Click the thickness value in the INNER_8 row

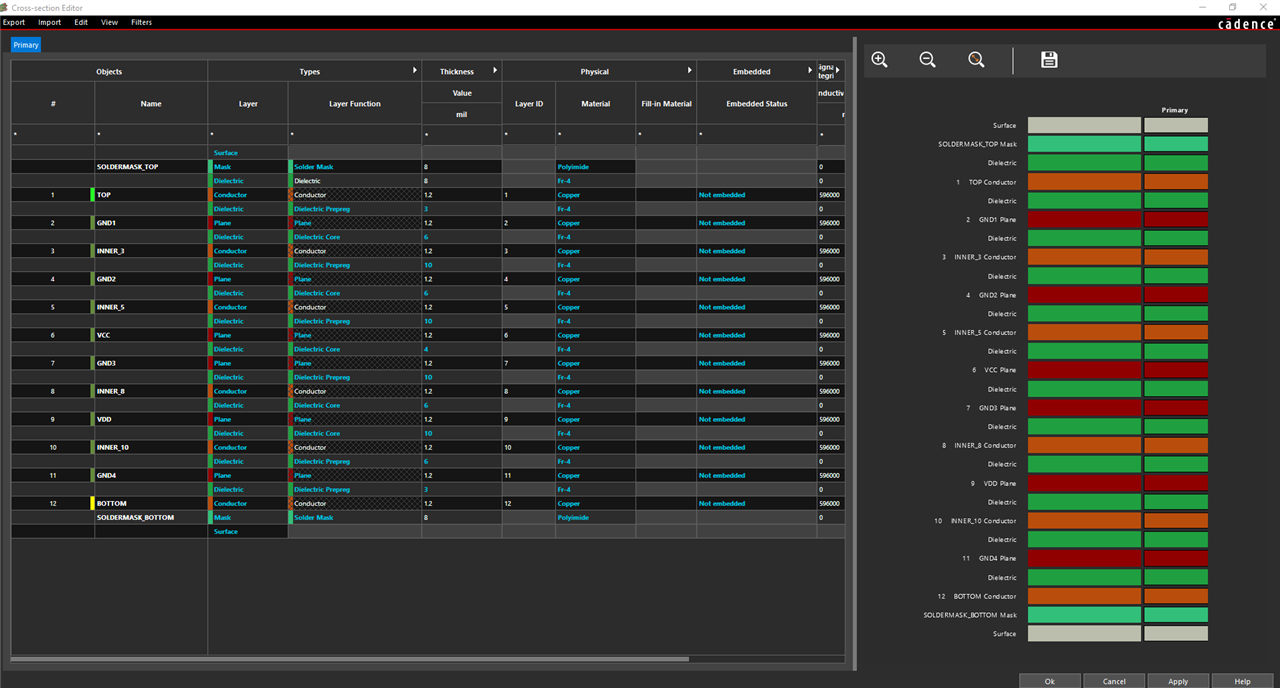(x=461, y=391)
